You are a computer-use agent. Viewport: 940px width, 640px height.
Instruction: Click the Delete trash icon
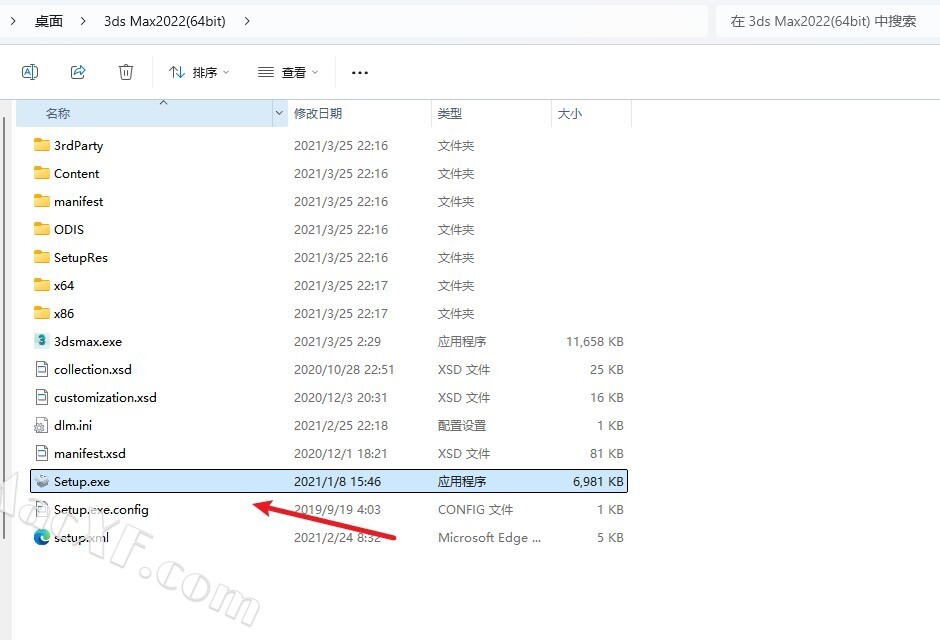coord(126,73)
